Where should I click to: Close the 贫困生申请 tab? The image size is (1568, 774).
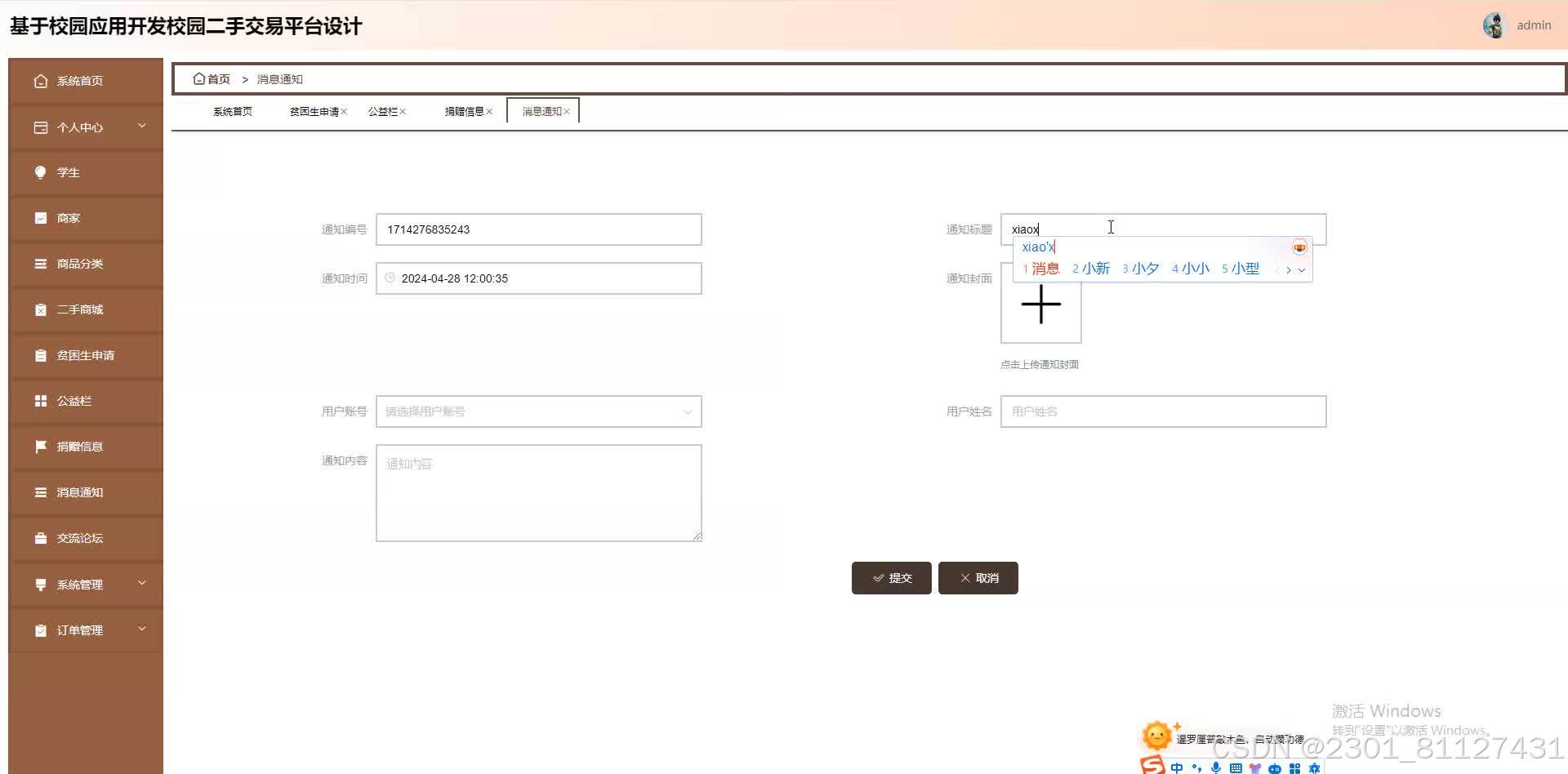344,112
